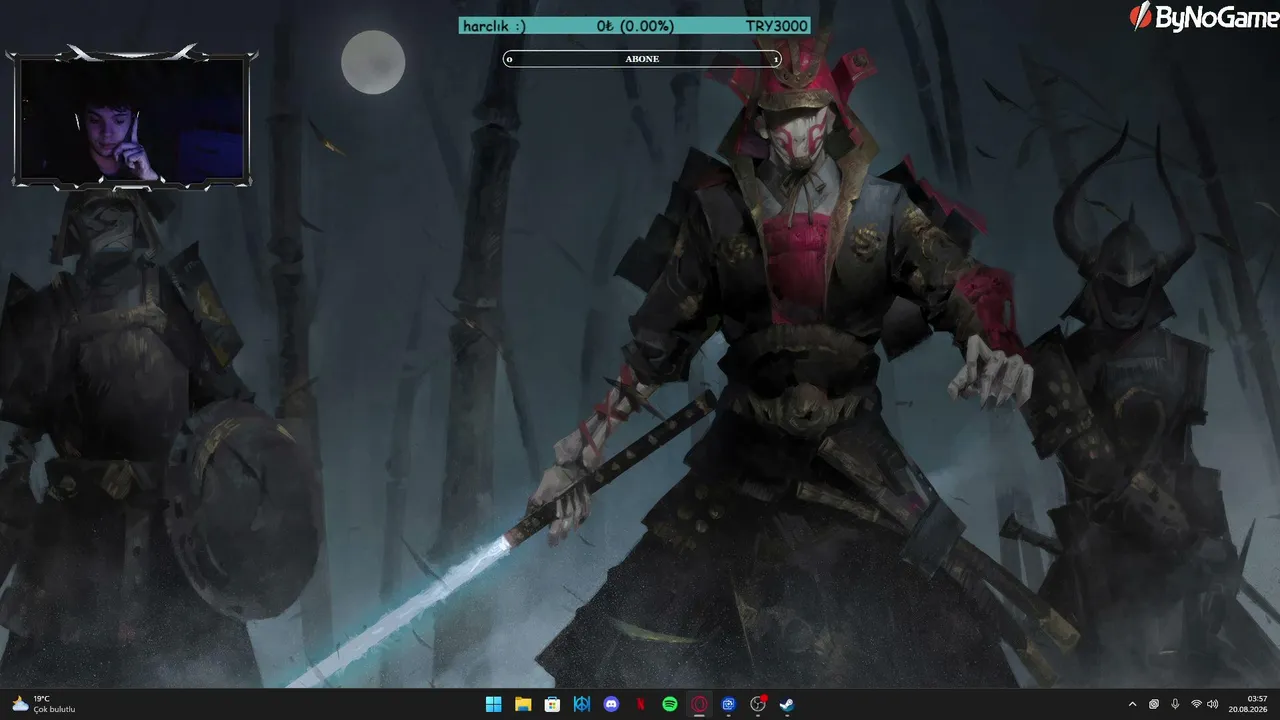Open the Windows Start menu
The height and width of the screenshot is (720, 1280).
pyautogui.click(x=493, y=704)
